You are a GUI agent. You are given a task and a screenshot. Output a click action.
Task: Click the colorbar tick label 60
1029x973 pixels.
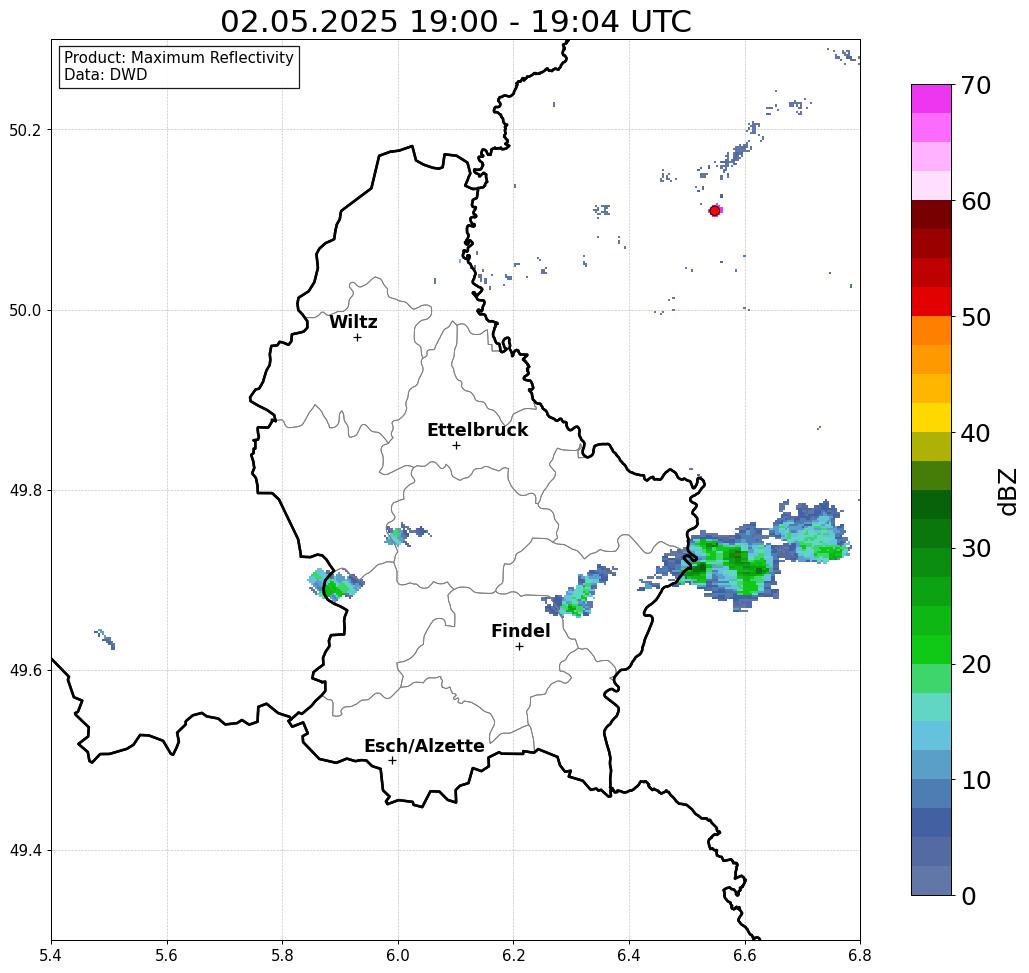click(976, 201)
